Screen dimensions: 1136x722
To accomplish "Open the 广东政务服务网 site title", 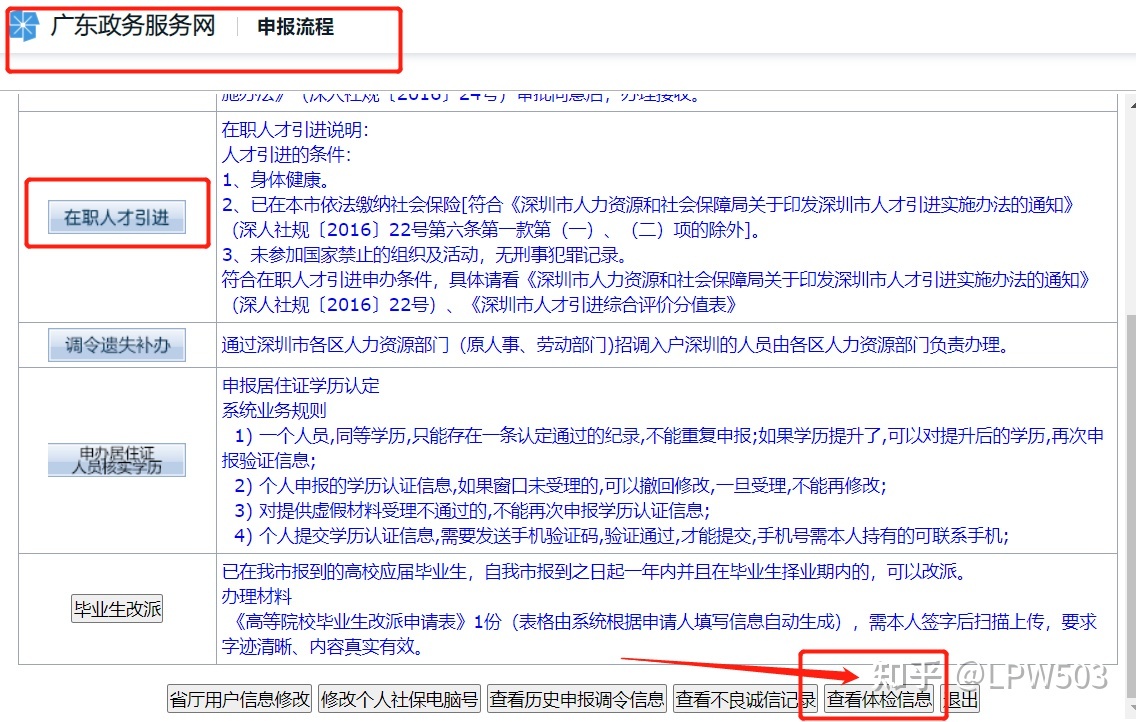I will point(133,26).
